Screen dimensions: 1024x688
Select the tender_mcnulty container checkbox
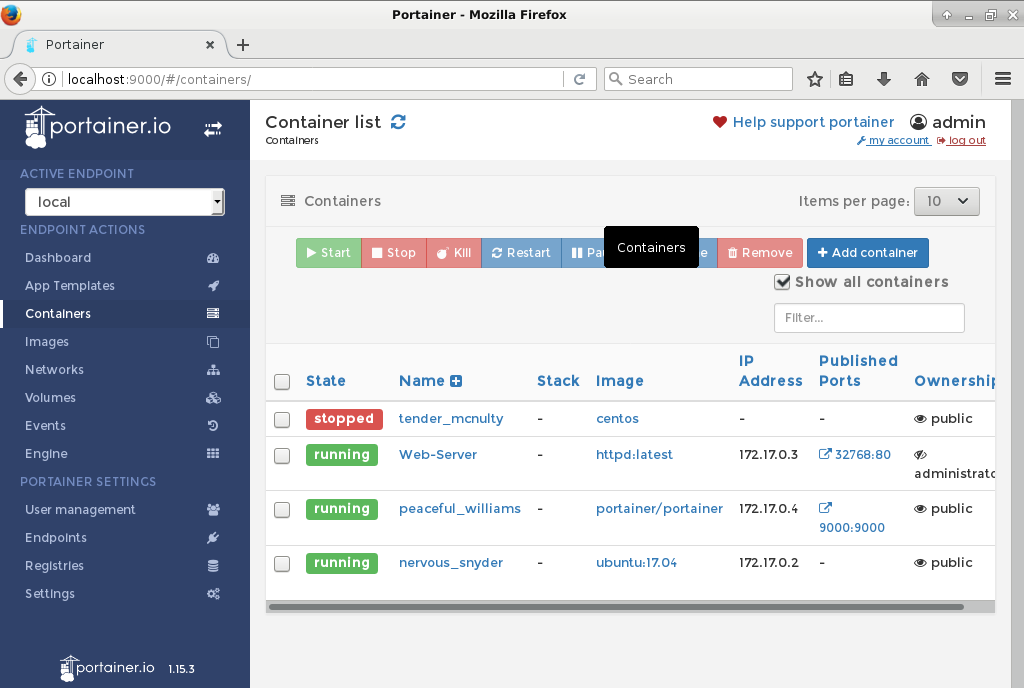click(x=282, y=420)
